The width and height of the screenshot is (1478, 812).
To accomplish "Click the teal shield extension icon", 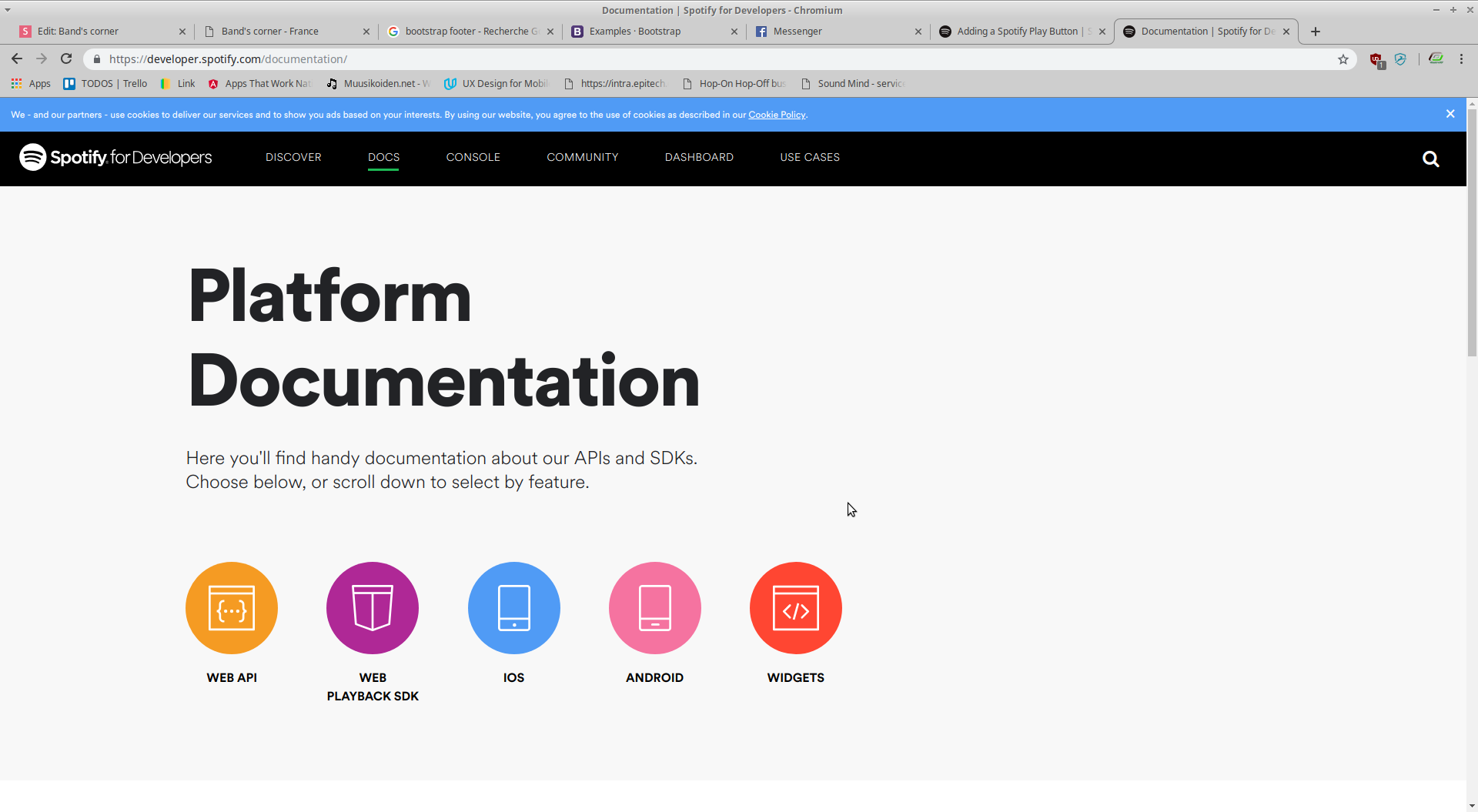I will click(x=1400, y=59).
